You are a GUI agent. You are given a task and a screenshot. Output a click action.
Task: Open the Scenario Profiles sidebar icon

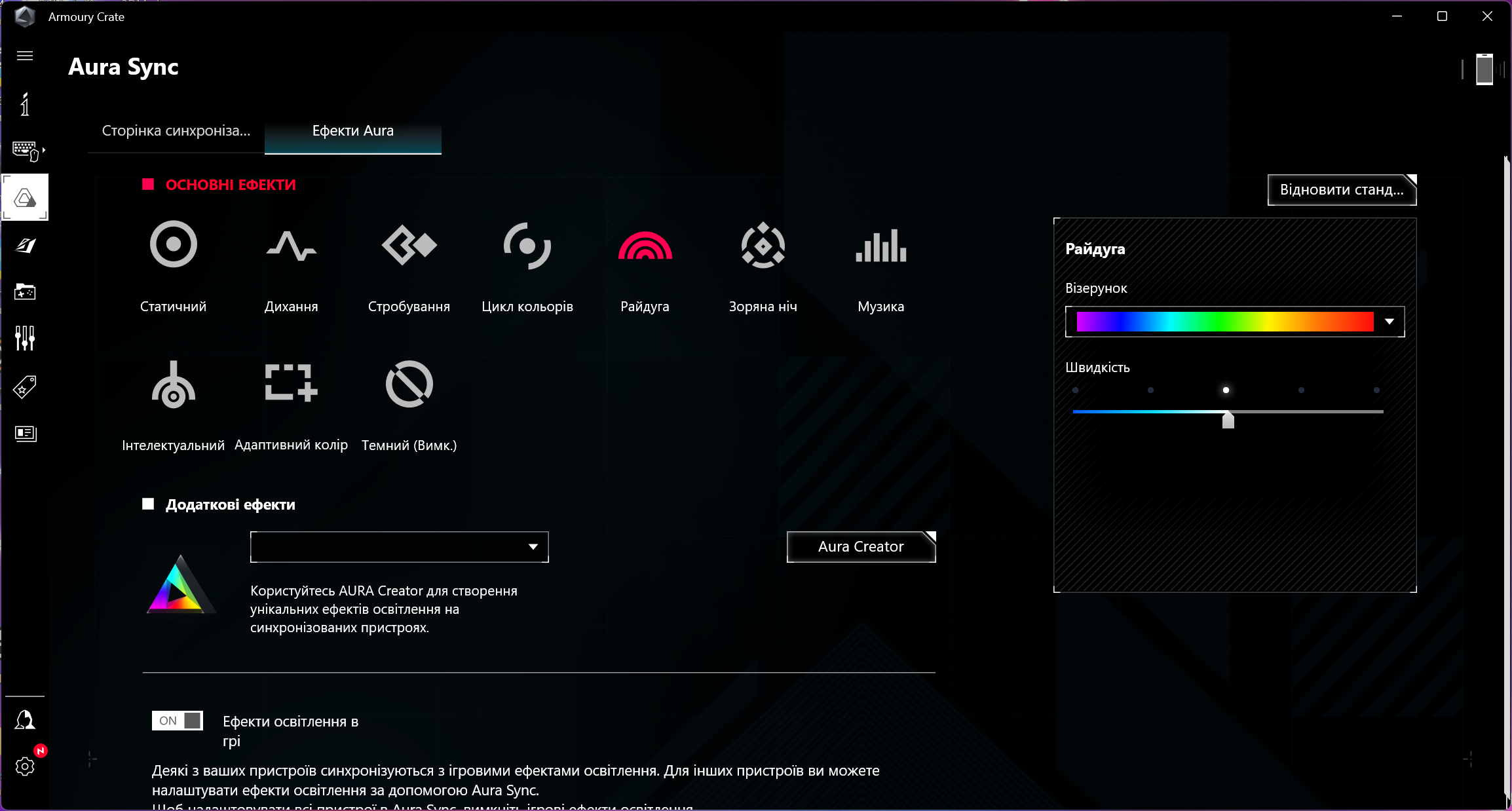[25, 245]
